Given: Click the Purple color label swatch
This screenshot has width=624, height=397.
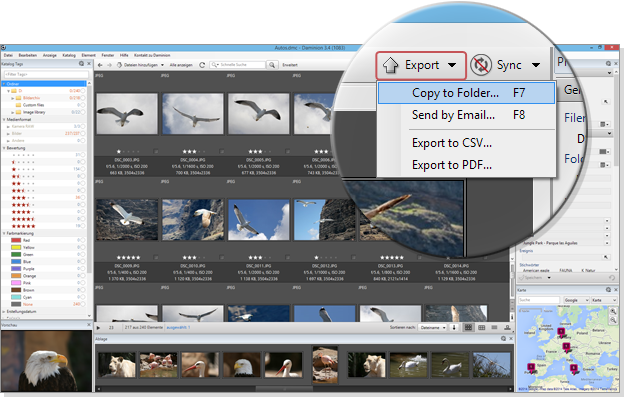Looking at the screenshot, I should pyautogui.click(x=16, y=269).
